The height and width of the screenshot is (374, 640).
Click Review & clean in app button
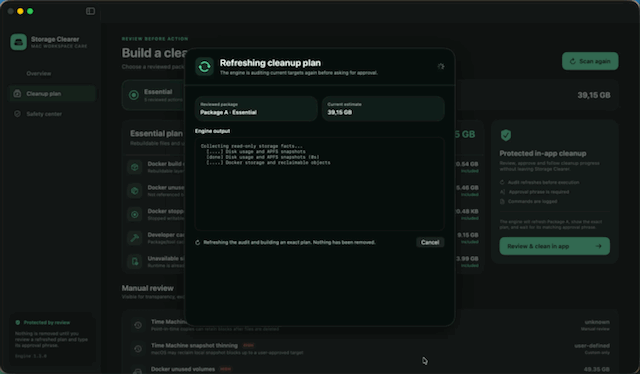[554, 246]
